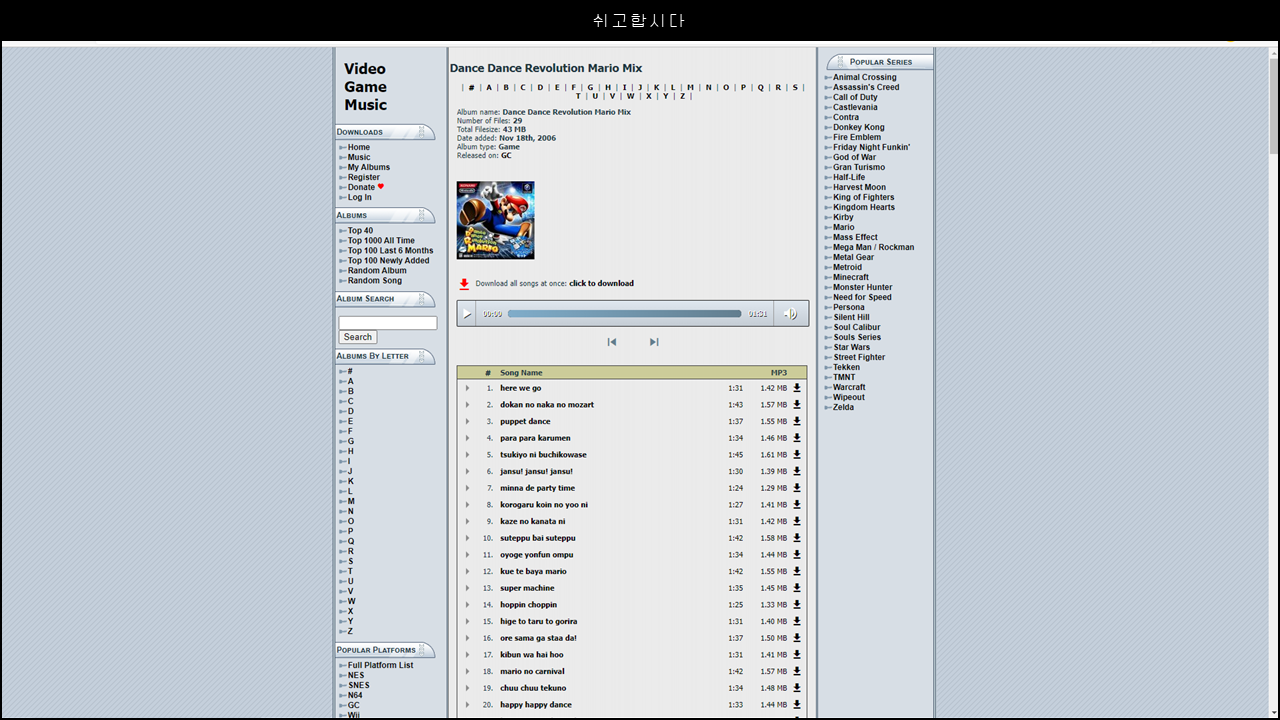Screen dimensions: 1280x720
Task: Download 'dokan no naka no mozart' MP3
Action: point(797,405)
